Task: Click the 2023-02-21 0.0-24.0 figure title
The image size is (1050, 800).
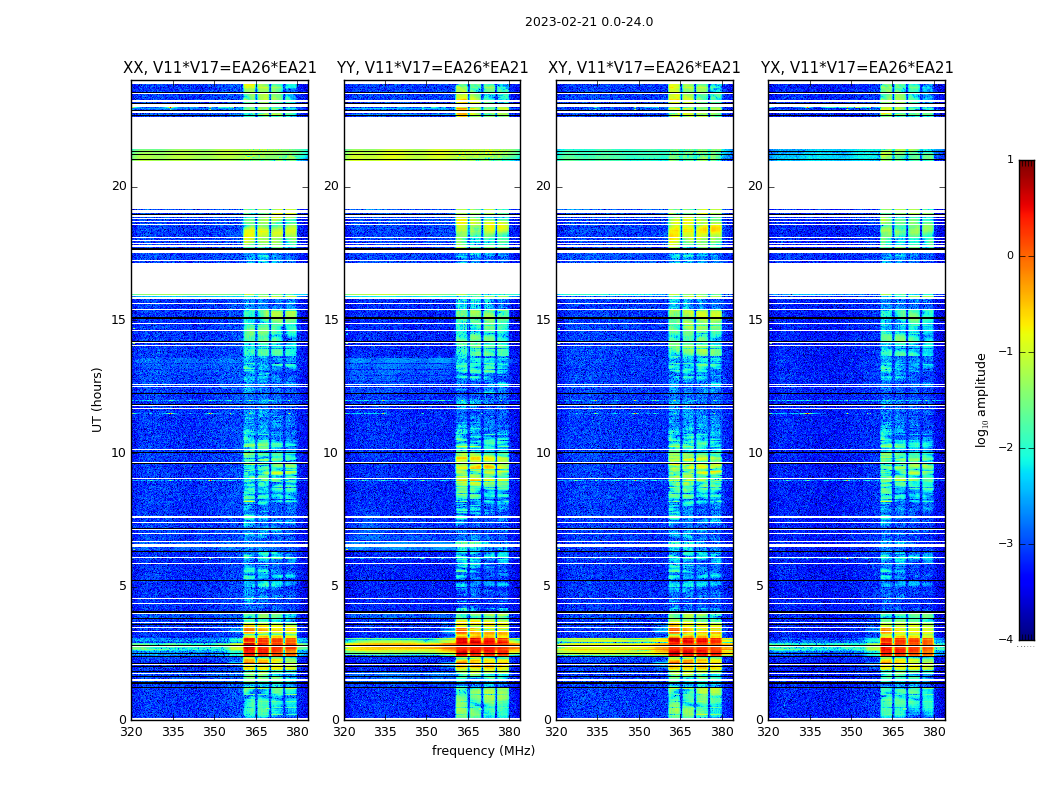Action: [589, 21]
